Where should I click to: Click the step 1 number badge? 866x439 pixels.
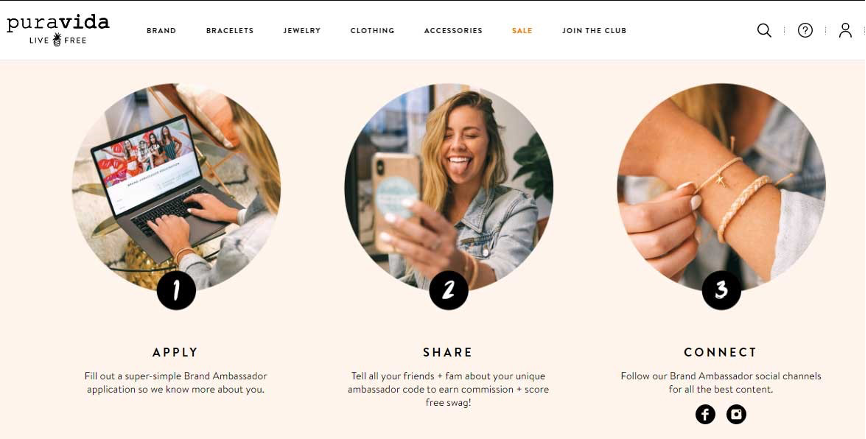click(x=176, y=290)
